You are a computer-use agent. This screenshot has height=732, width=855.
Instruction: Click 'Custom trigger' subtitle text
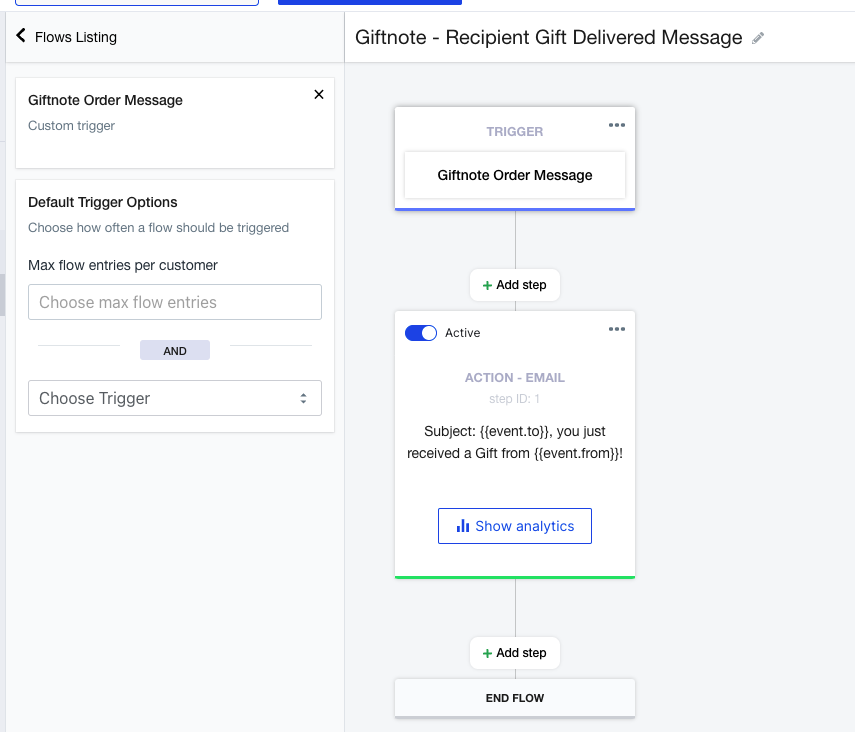[71, 125]
